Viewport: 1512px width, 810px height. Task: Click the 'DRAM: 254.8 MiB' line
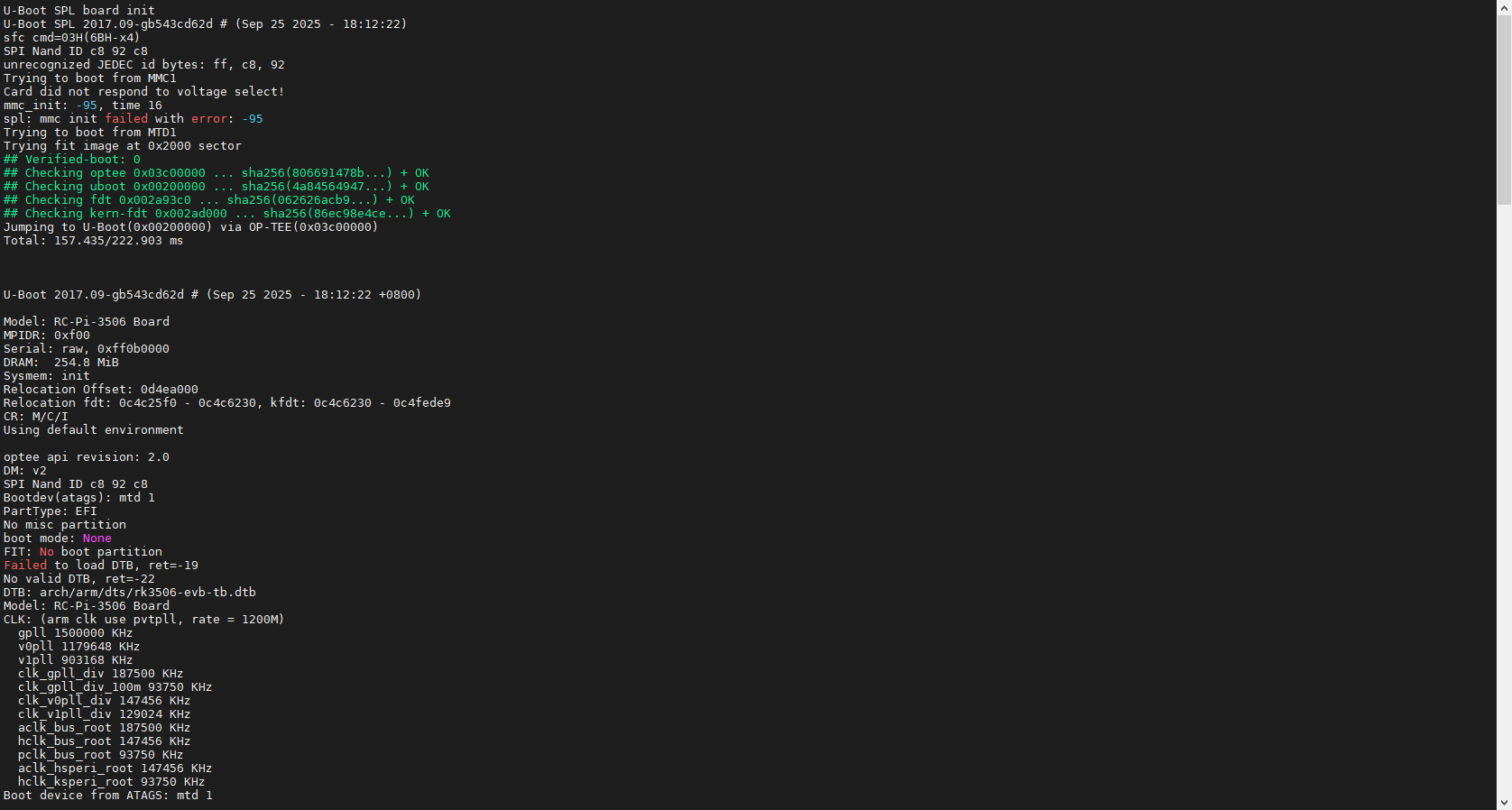pyautogui.click(x=61, y=363)
